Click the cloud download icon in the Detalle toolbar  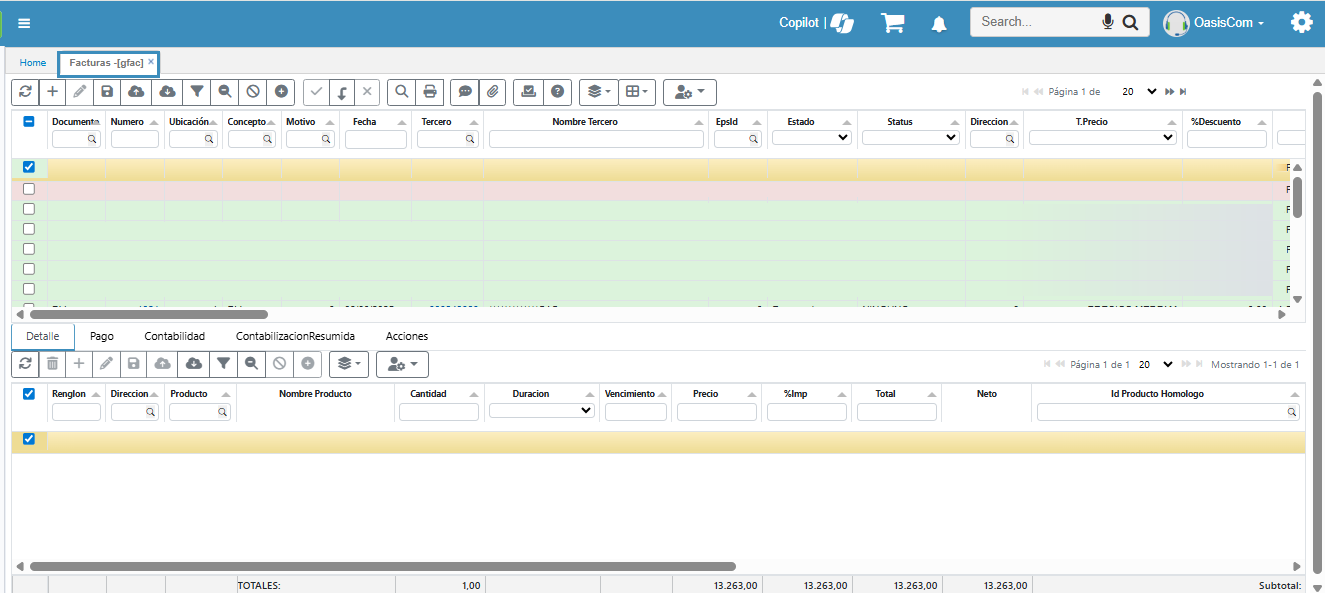(x=194, y=364)
